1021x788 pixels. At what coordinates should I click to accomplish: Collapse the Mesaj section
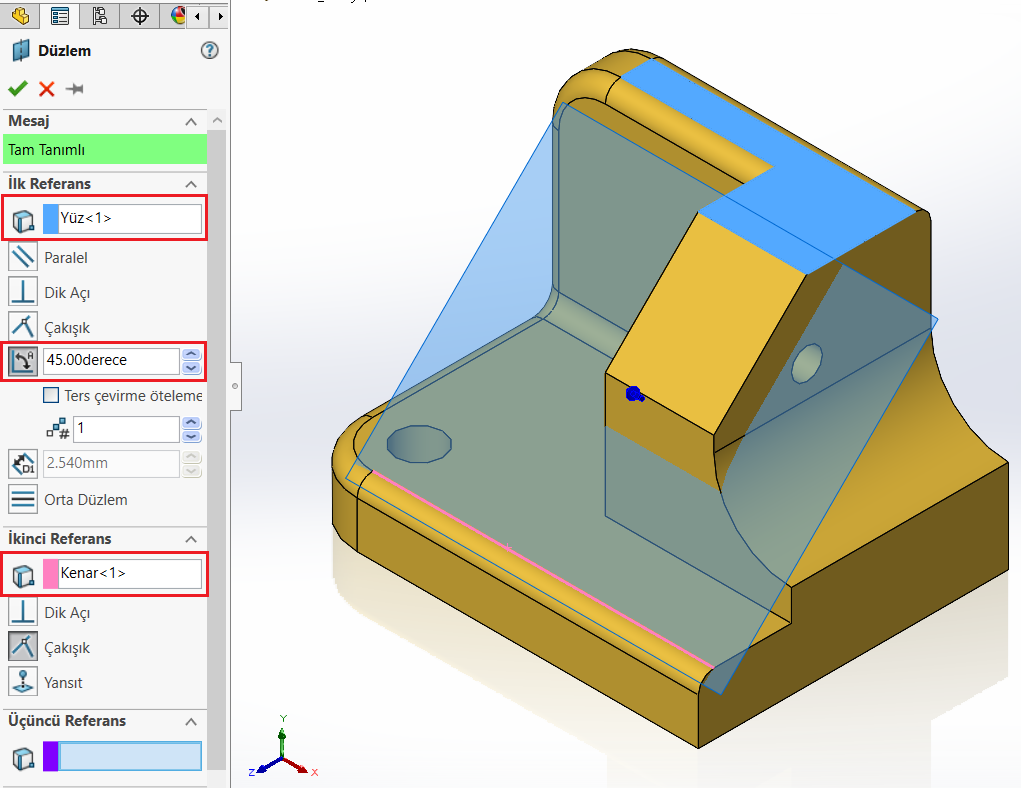191,121
